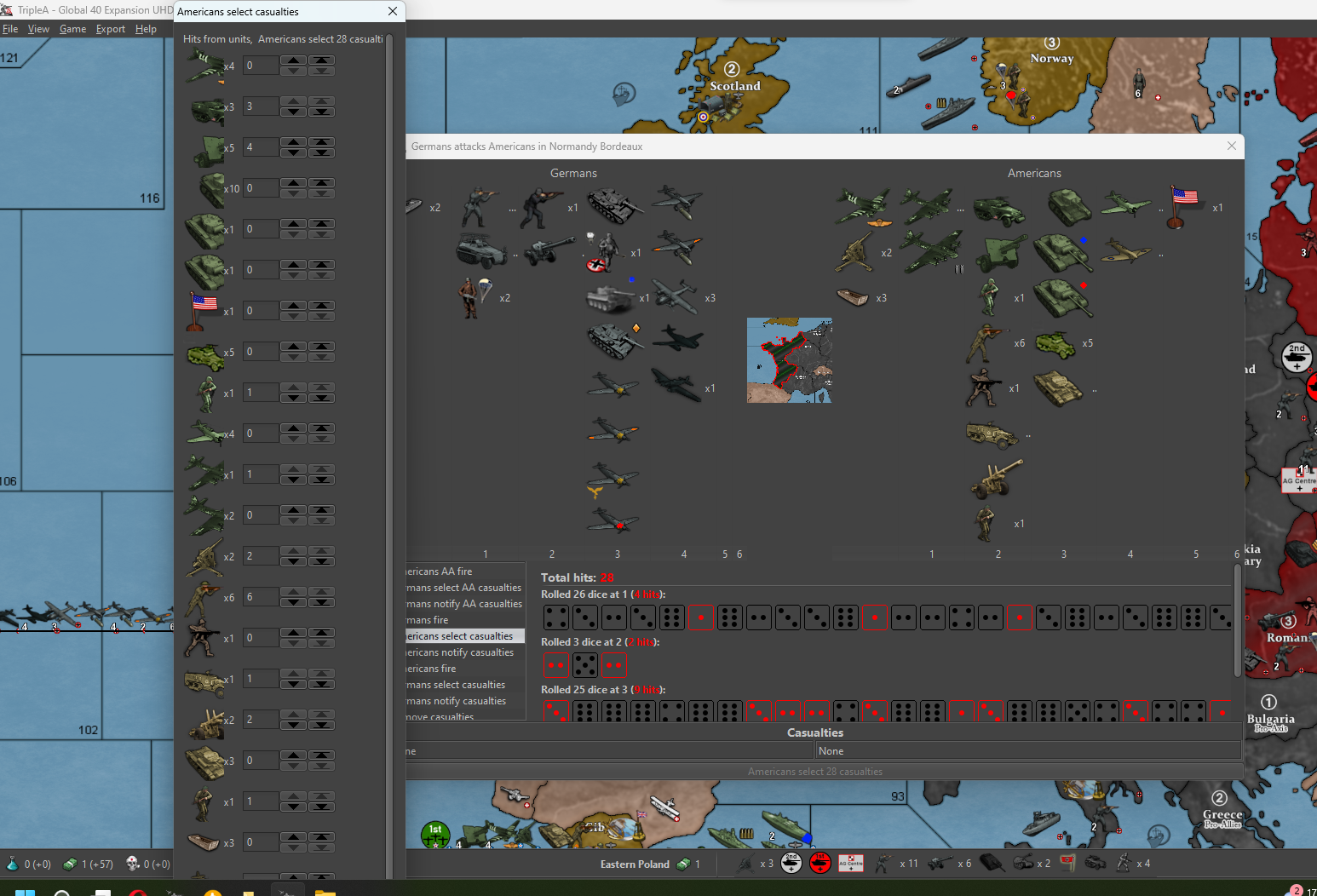Click the PU resource icon in bottom-left status bar
The height and width of the screenshot is (896, 1317).
click(x=71, y=864)
